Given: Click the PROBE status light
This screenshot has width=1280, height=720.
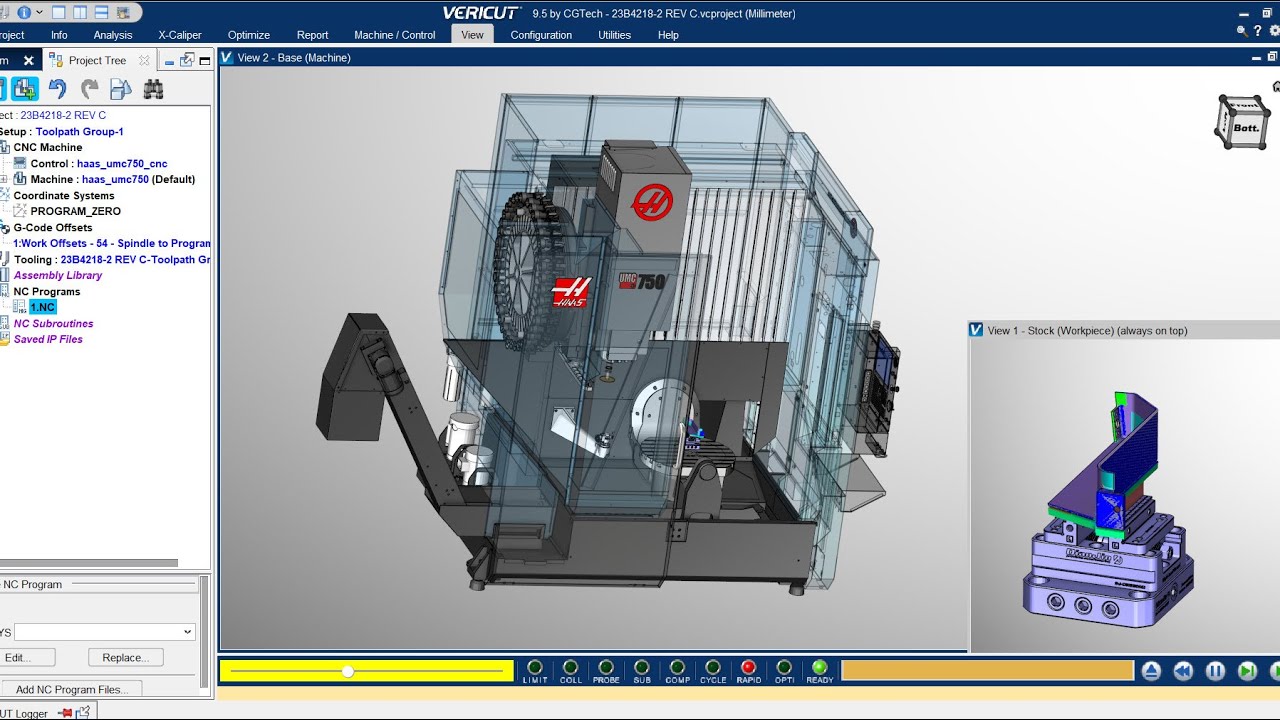Looking at the screenshot, I should click(606, 667).
